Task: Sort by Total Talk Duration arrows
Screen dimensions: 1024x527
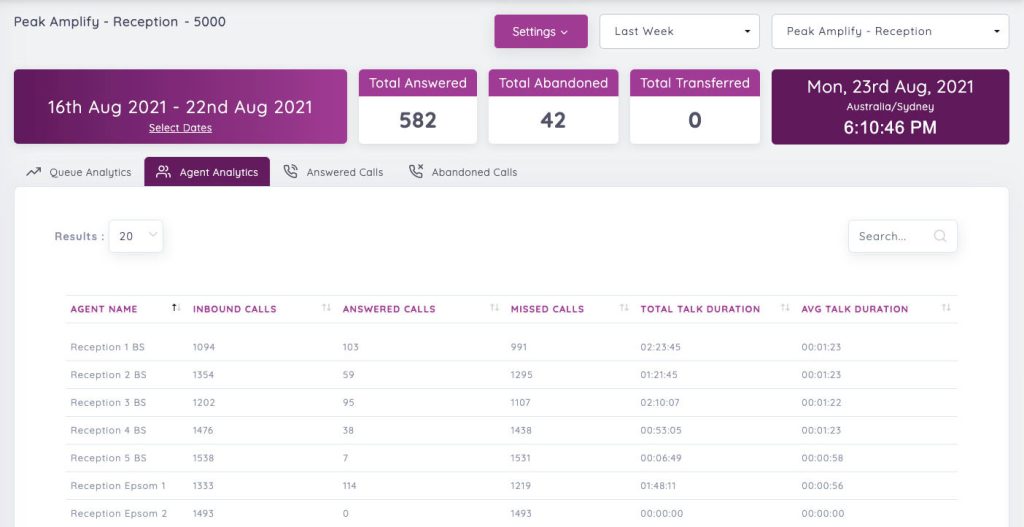Action: [785, 308]
